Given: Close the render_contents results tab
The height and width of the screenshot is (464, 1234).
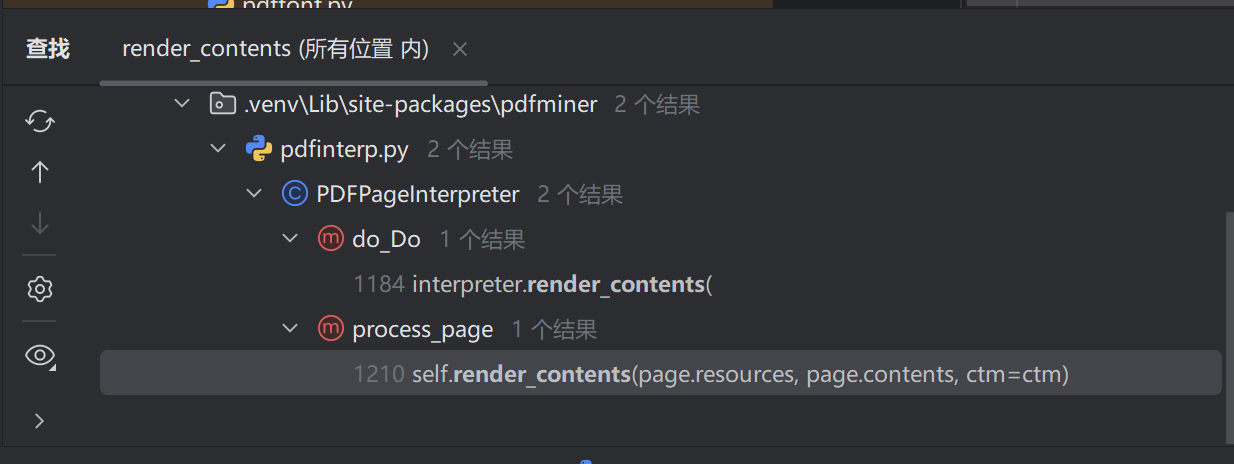Looking at the screenshot, I should click(459, 49).
